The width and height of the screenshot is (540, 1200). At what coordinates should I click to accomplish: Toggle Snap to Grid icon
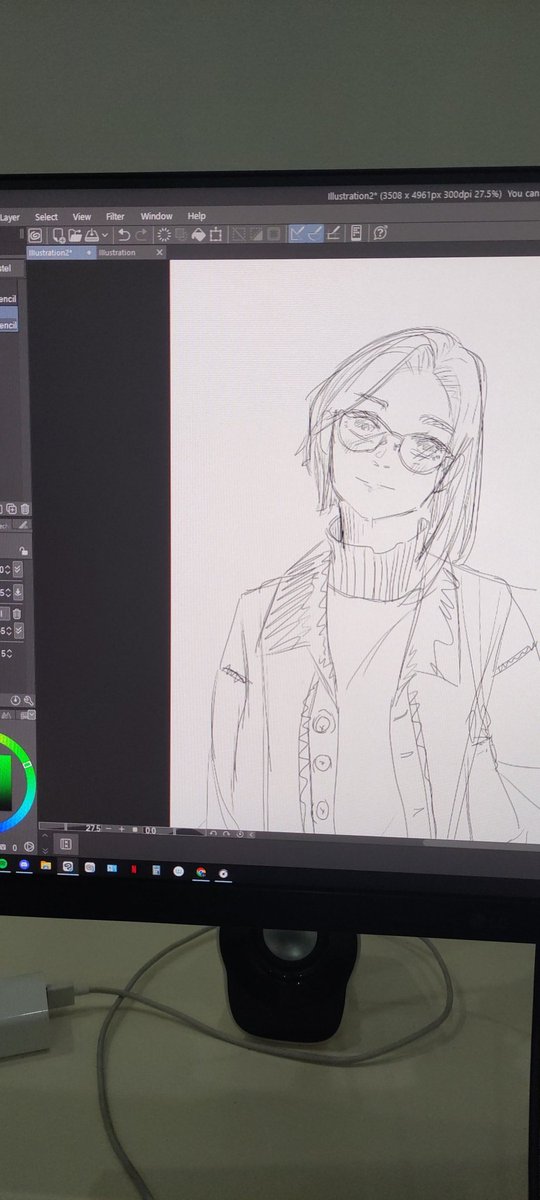tap(333, 234)
